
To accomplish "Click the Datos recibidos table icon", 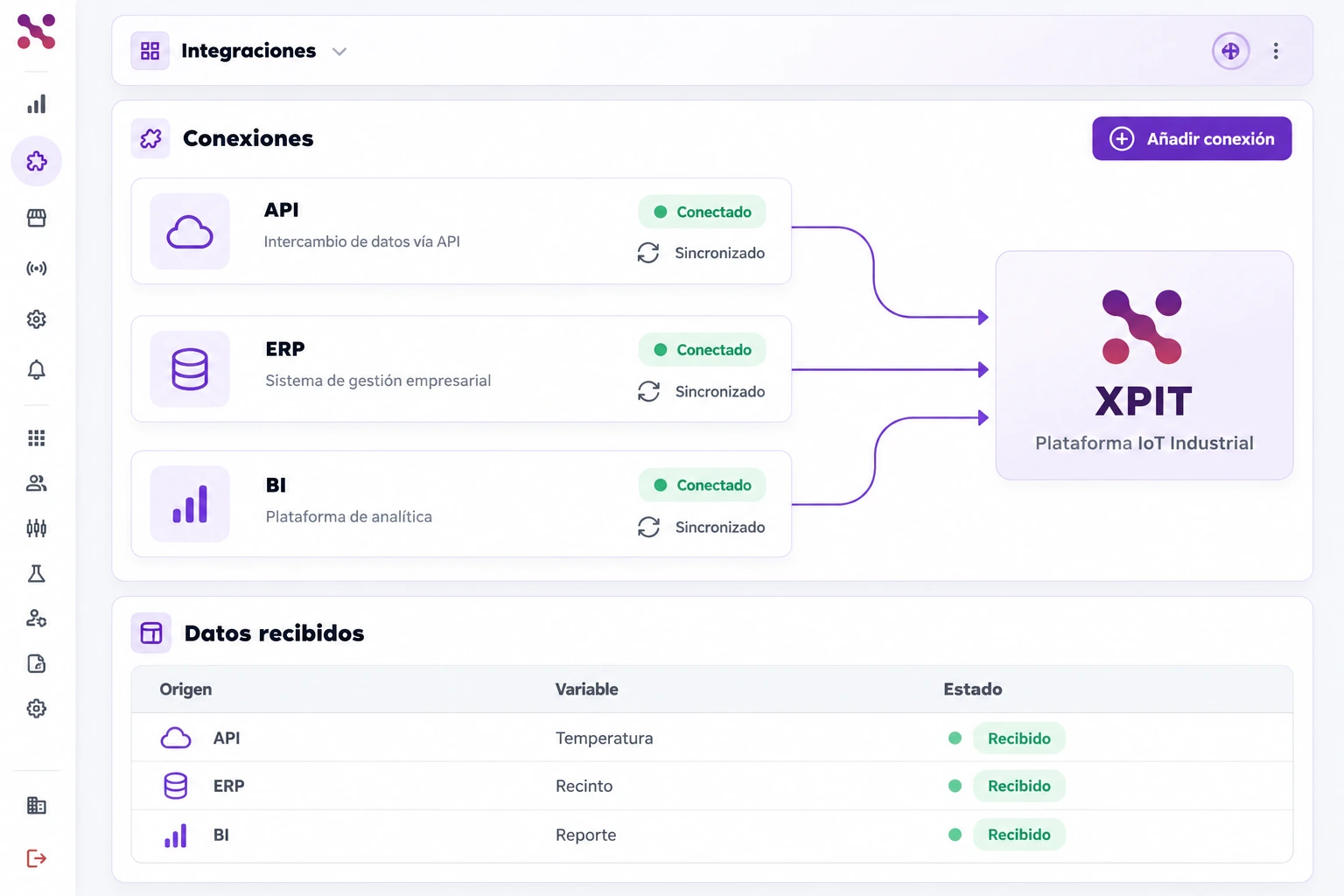I will pos(151,633).
